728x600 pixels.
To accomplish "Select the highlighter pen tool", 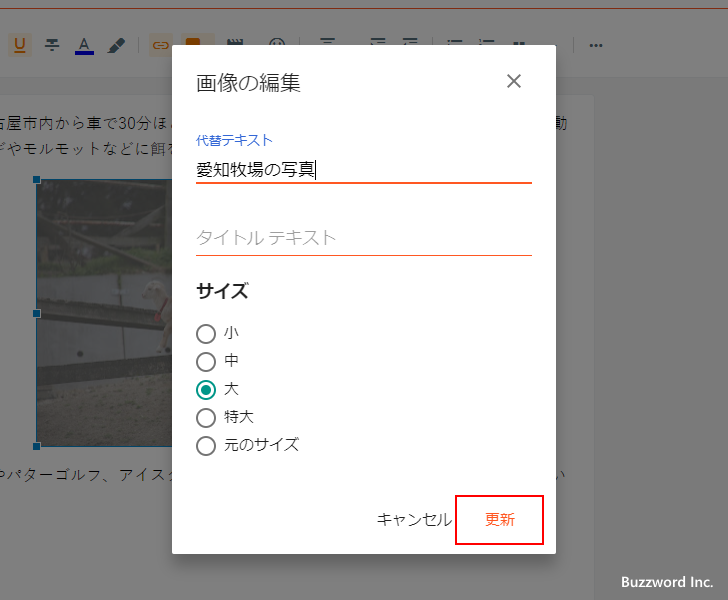I will pyautogui.click(x=116, y=46).
